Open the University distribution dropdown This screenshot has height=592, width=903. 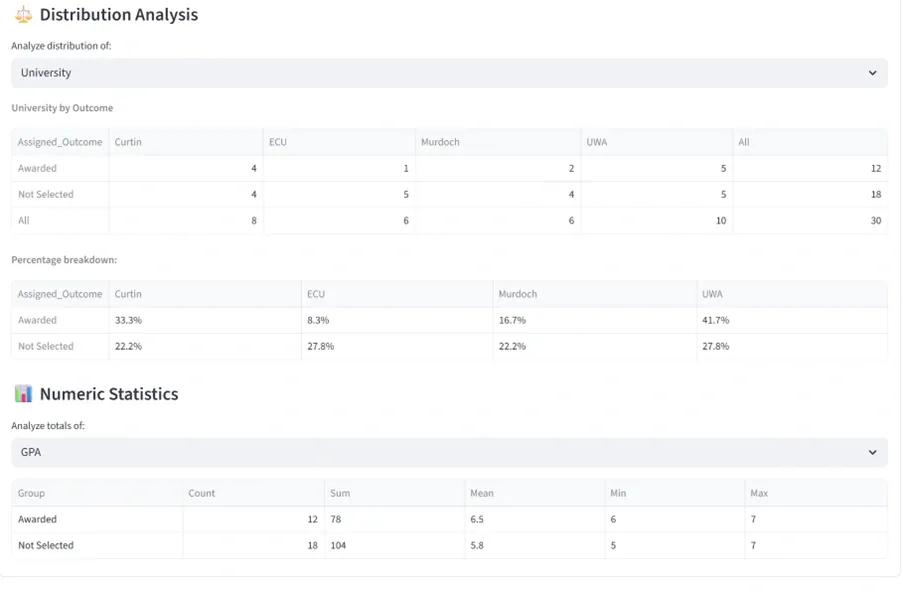click(x=449, y=73)
